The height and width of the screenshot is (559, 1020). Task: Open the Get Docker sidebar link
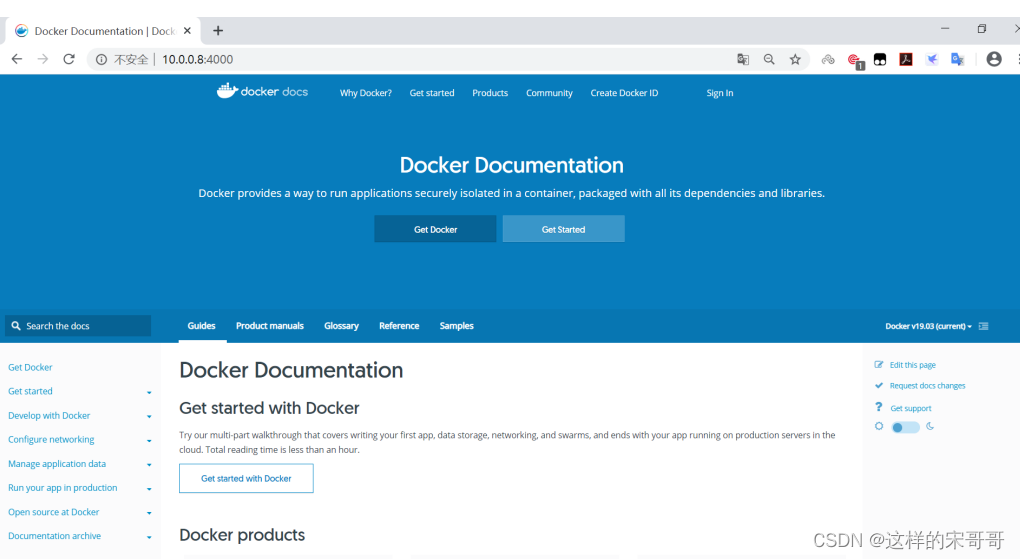coord(30,367)
